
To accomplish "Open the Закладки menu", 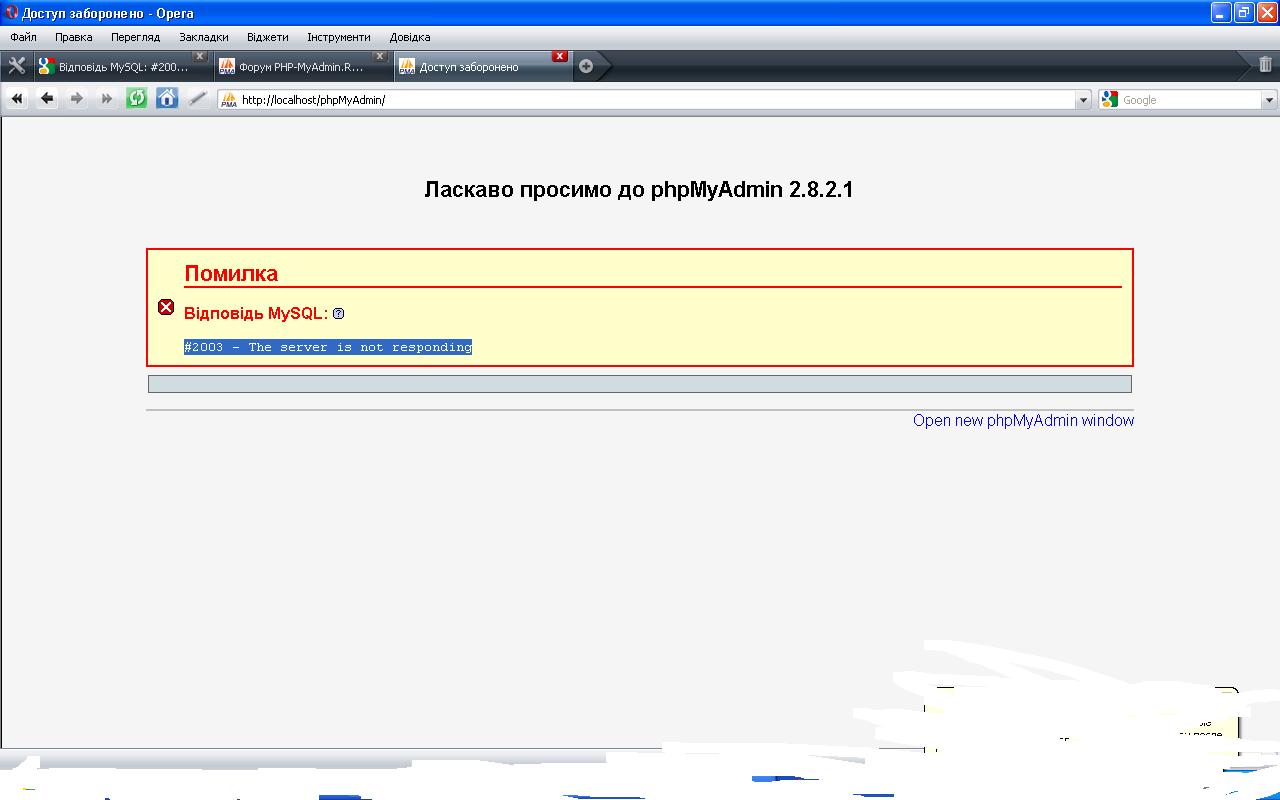I will (x=204, y=37).
